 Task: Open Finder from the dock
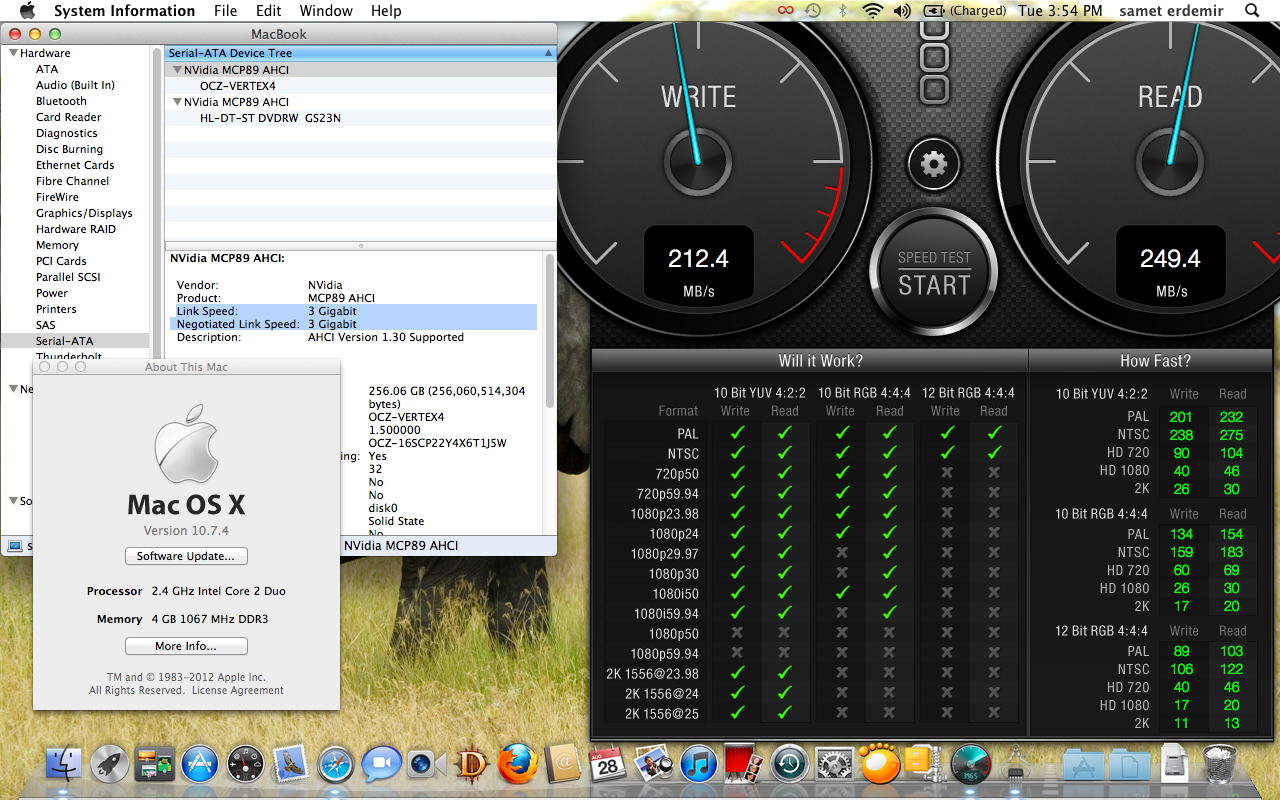[x=65, y=765]
